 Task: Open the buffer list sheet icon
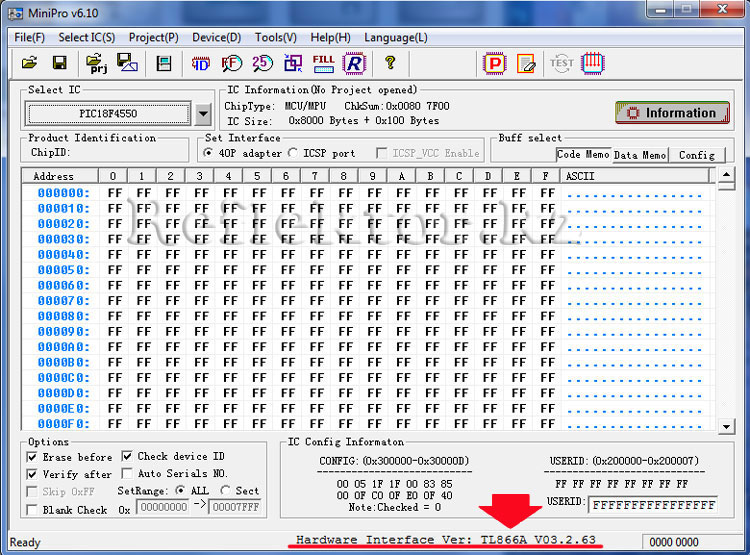pos(164,63)
